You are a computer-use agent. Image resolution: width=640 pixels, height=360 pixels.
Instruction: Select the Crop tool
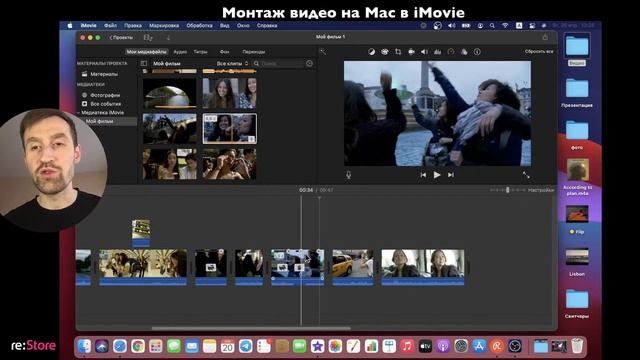398,52
